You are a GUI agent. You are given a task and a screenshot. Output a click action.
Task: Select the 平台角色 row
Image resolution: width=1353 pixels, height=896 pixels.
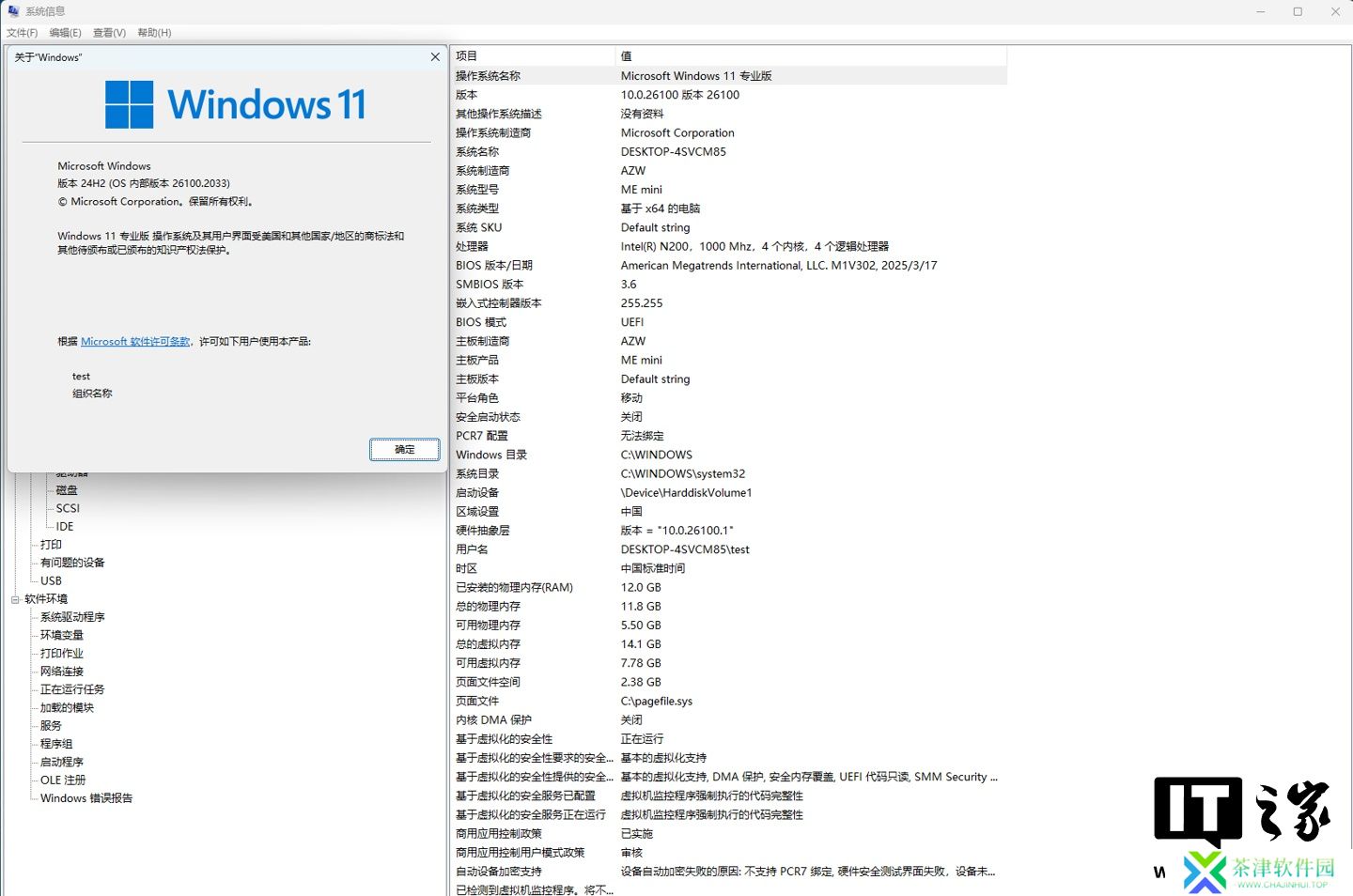tap(728, 398)
